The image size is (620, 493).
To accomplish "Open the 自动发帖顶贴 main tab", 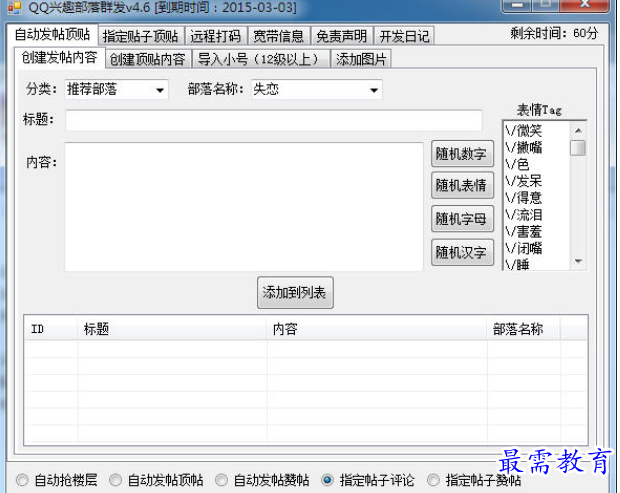I will tap(52, 34).
